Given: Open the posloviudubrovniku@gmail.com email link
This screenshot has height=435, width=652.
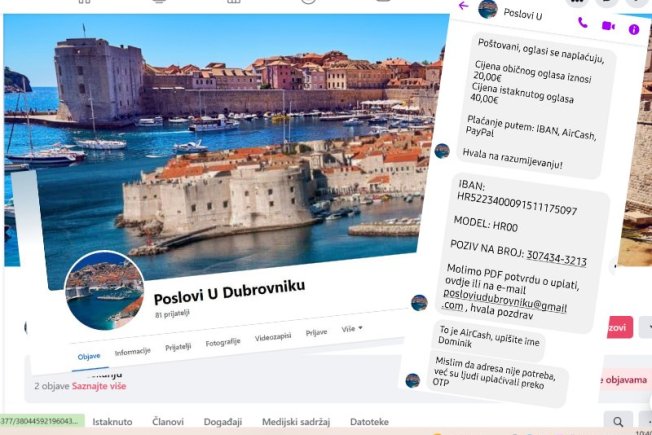Looking at the screenshot, I should pos(504,301).
